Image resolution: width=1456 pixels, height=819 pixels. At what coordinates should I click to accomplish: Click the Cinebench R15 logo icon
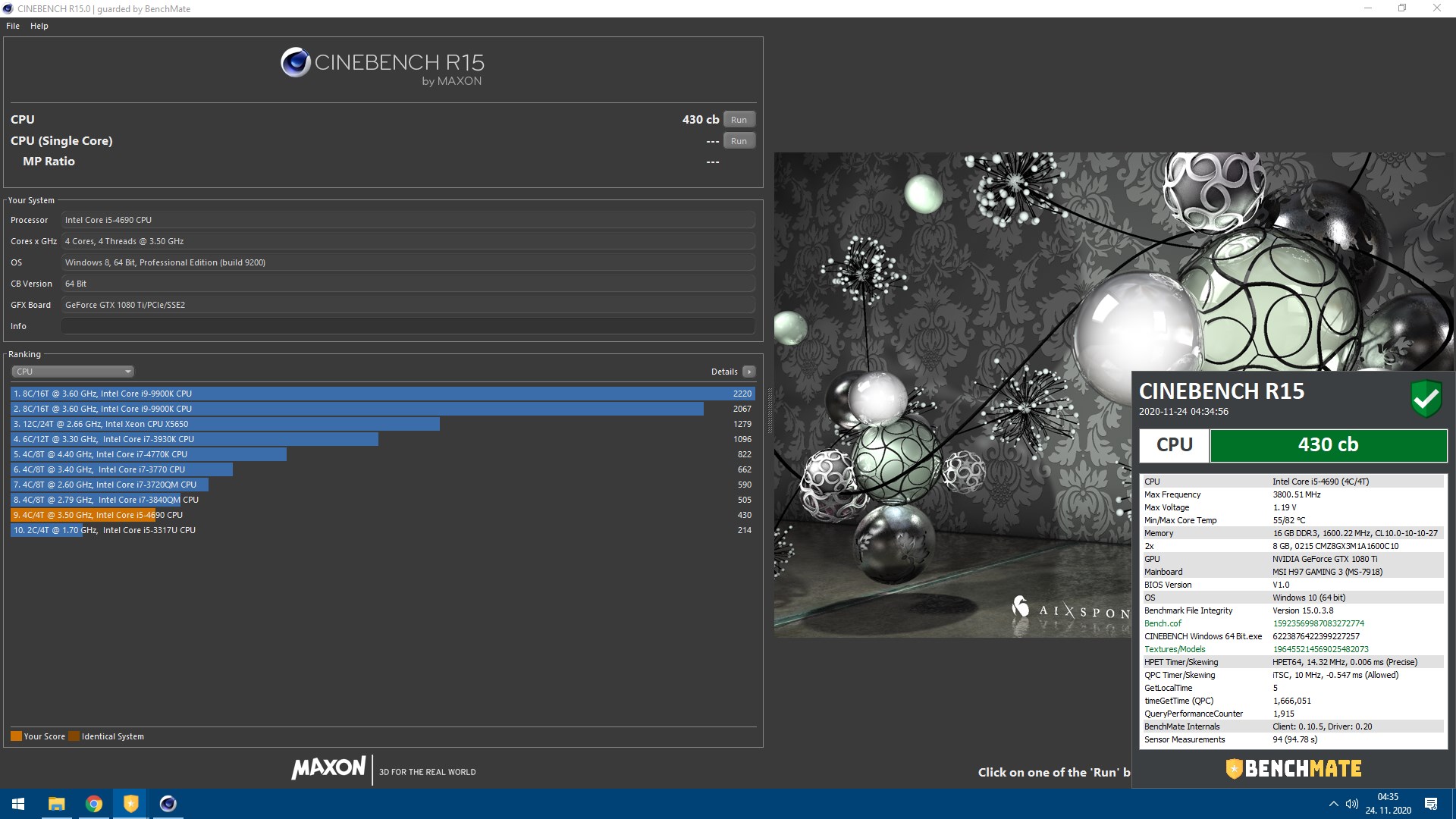pyautogui.click(x=295, y=62)
